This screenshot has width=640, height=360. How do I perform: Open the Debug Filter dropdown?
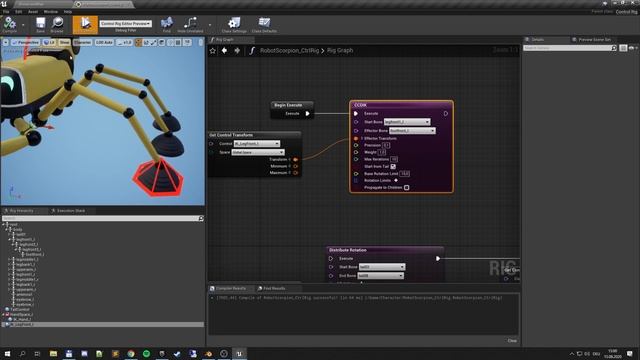[x=126, y=24]
